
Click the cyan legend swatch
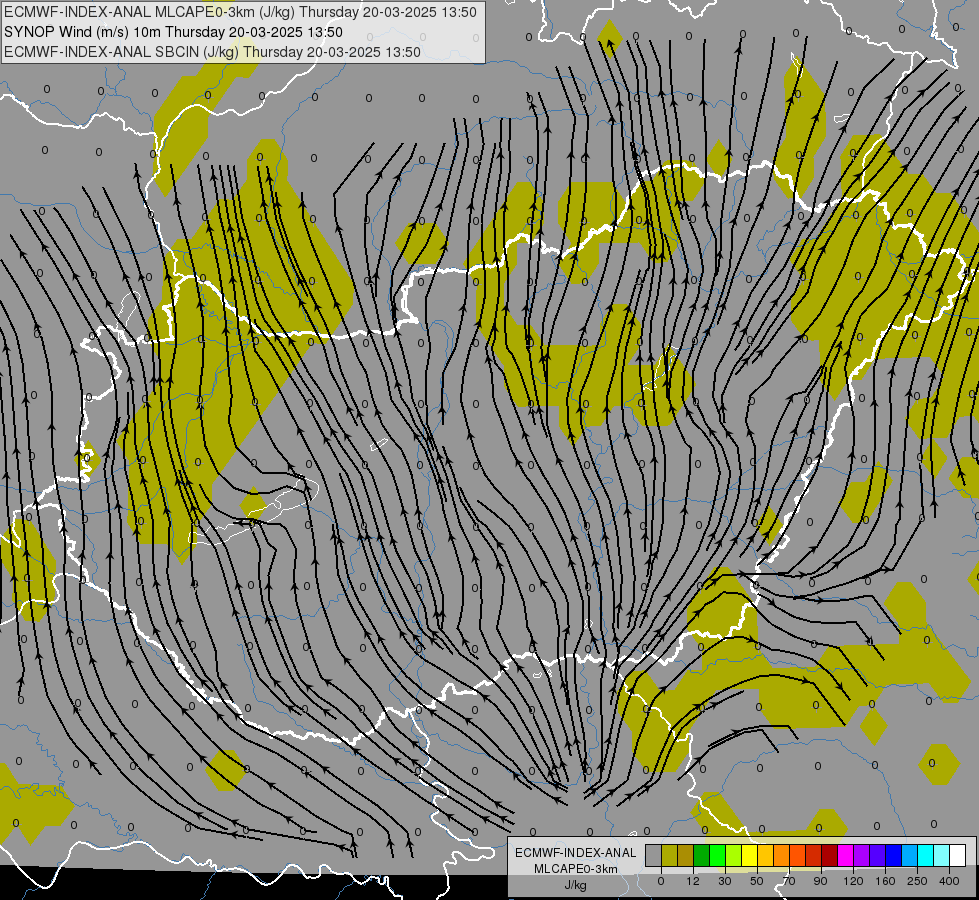point(925,855)
